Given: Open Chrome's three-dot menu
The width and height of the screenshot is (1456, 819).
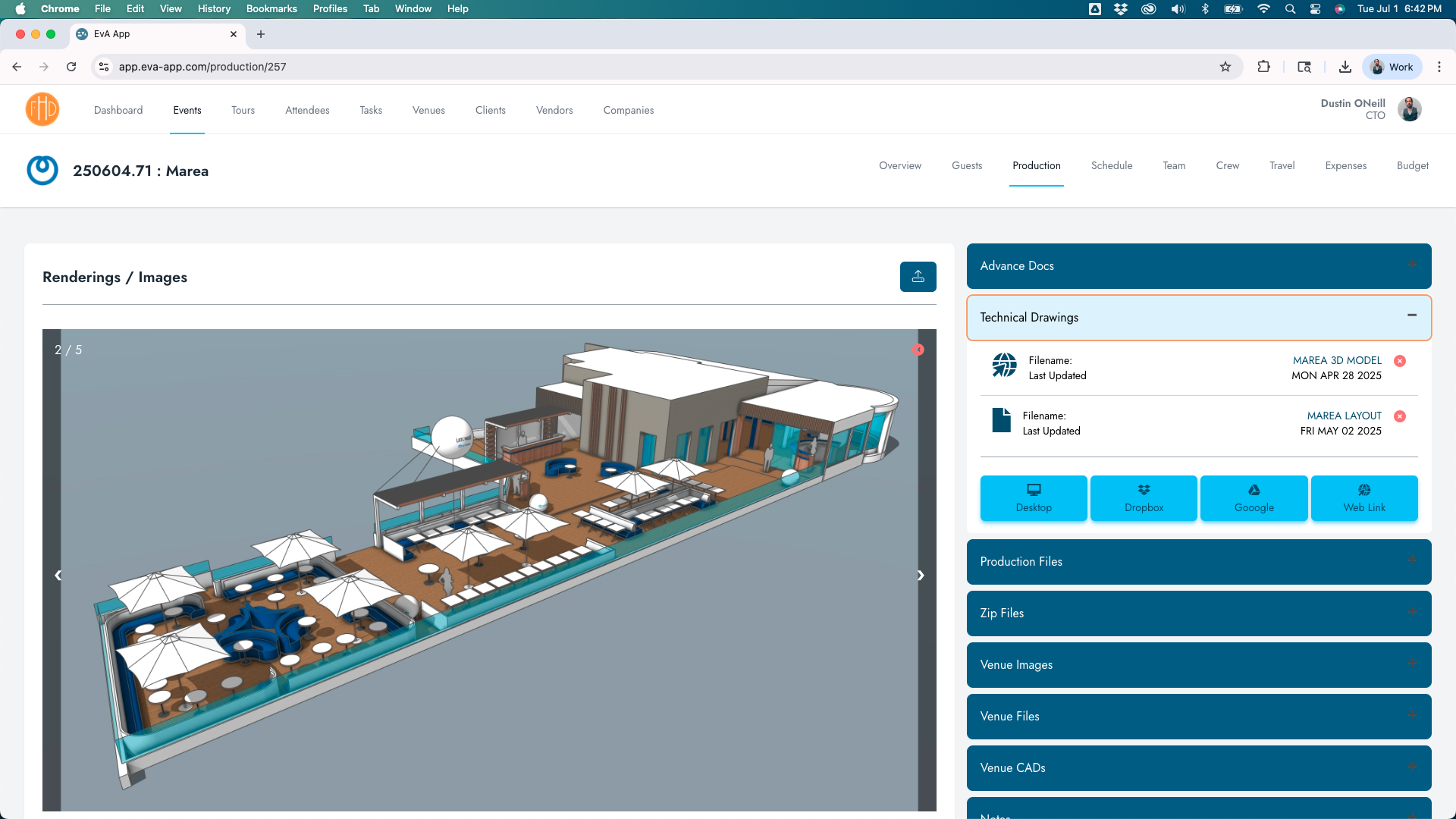Looking at the screenshot, I should click(1439, 67).
